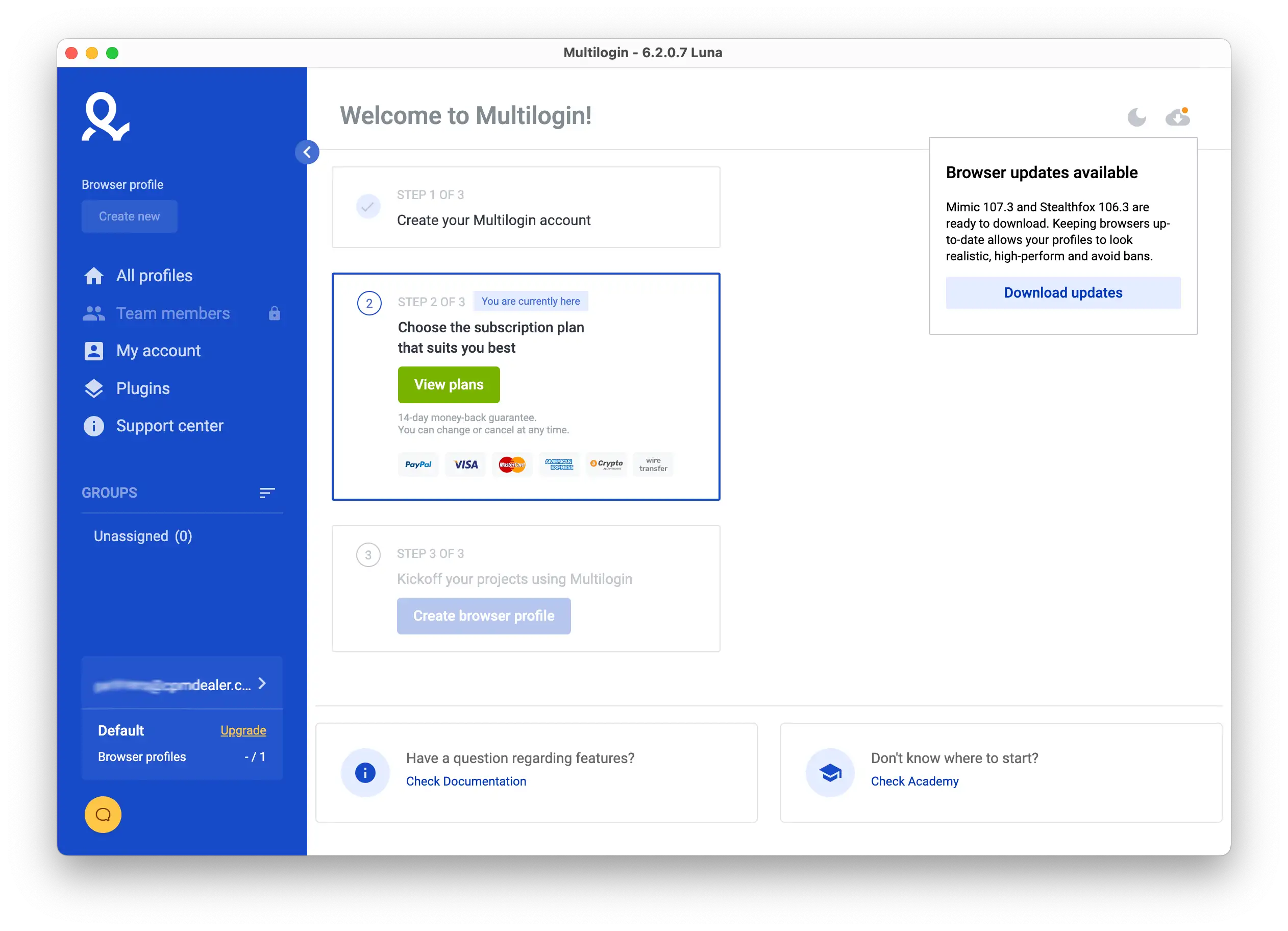Click the blue info icon in Documentation card
This screenshot has height=931, width=1288.
click(x=365, y=773)
